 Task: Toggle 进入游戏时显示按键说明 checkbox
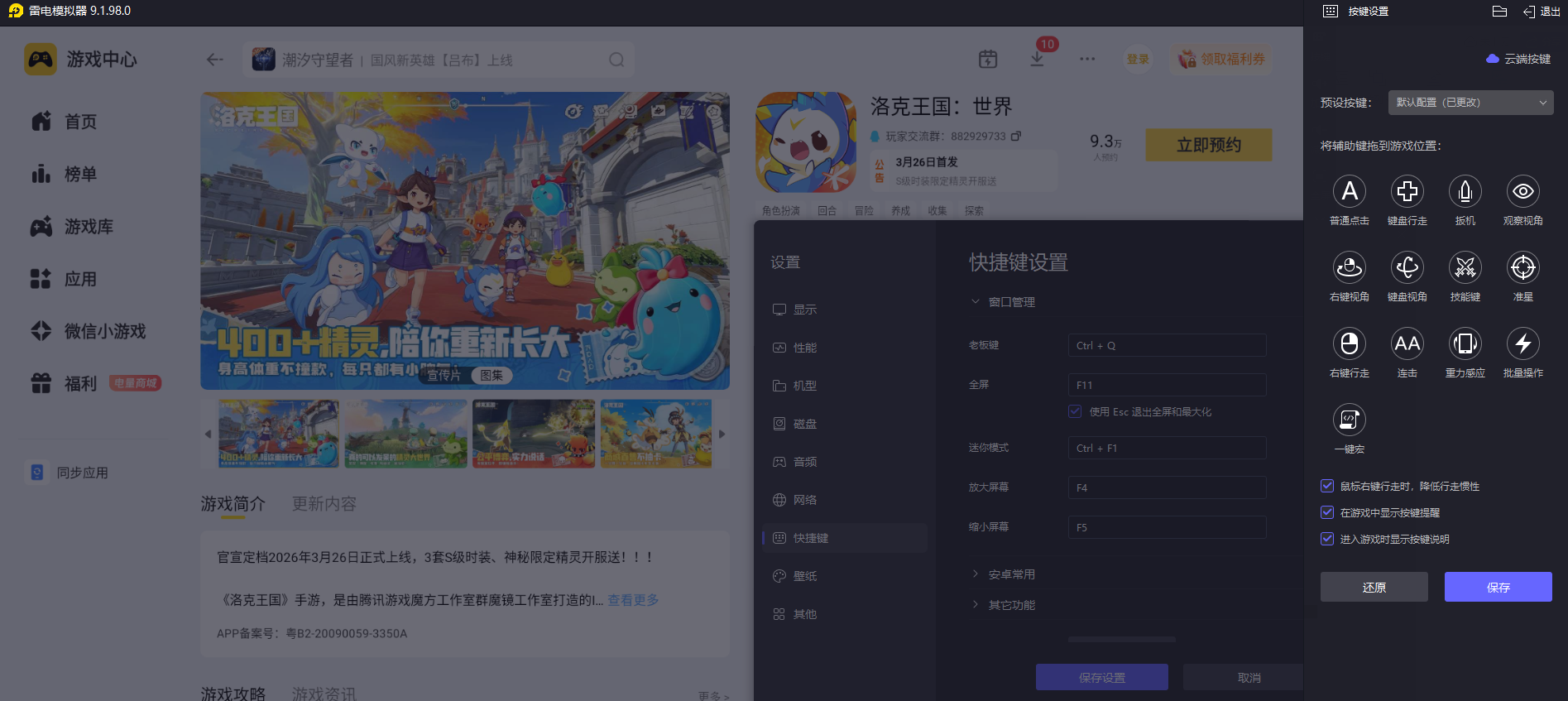(1327, 540)
